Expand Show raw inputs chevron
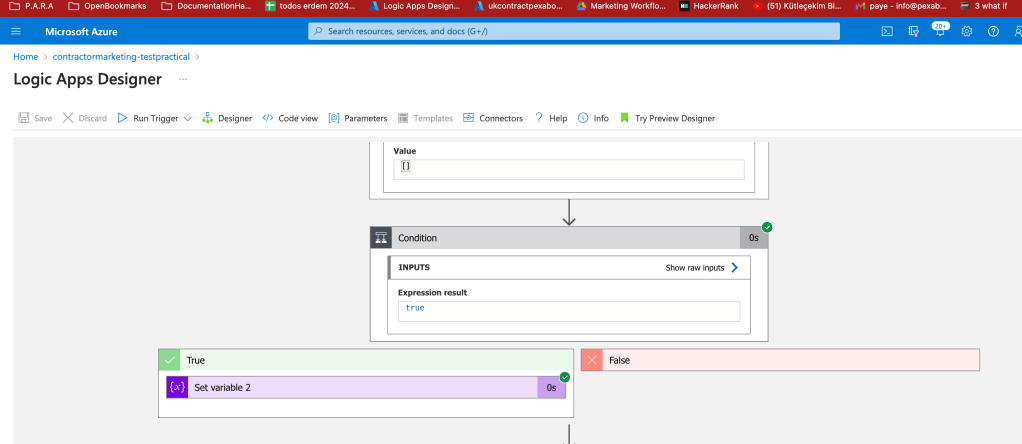The image size is (1022, 444). point(735,267)
